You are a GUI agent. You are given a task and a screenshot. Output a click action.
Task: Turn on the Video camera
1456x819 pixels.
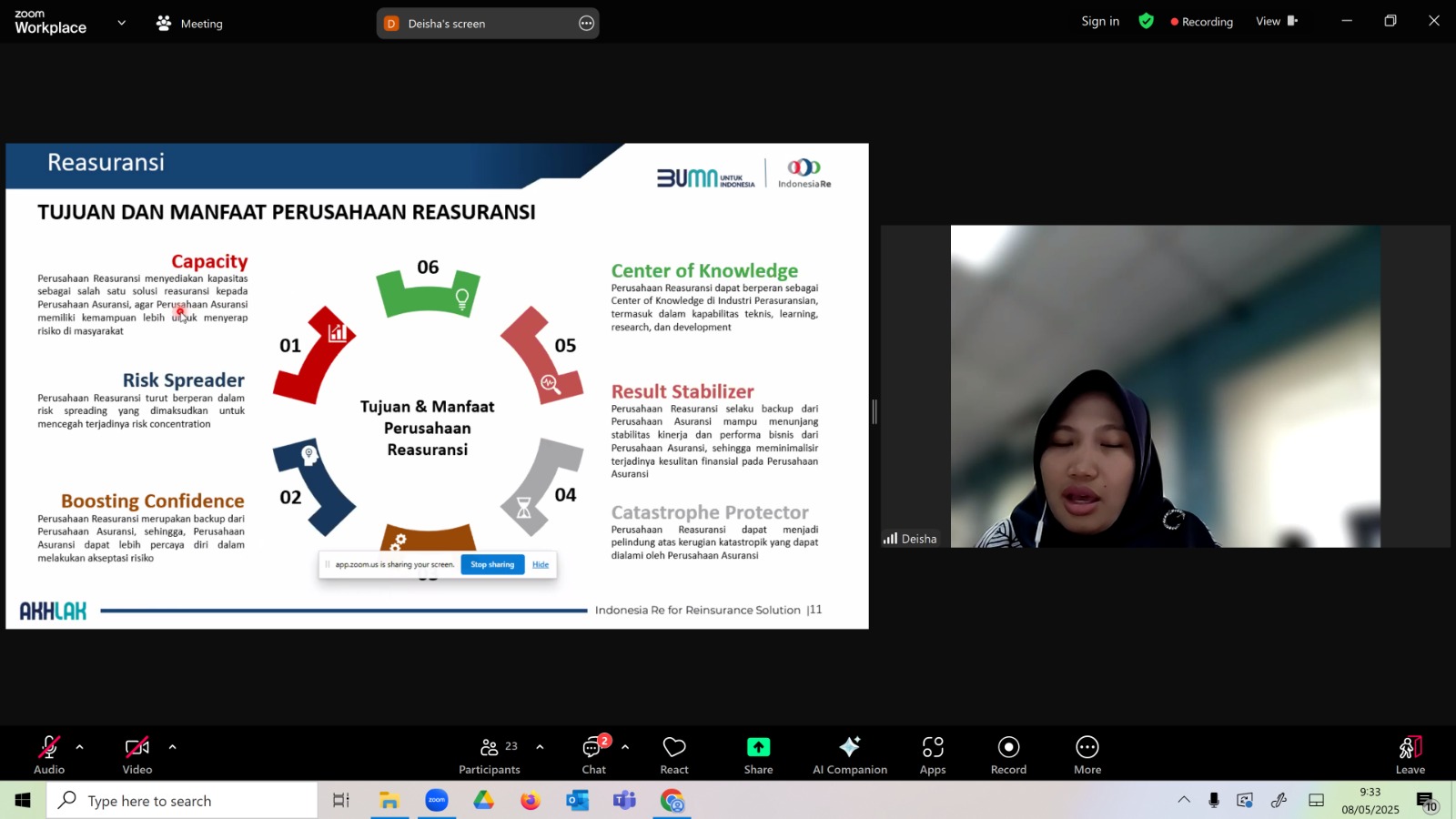137,754
